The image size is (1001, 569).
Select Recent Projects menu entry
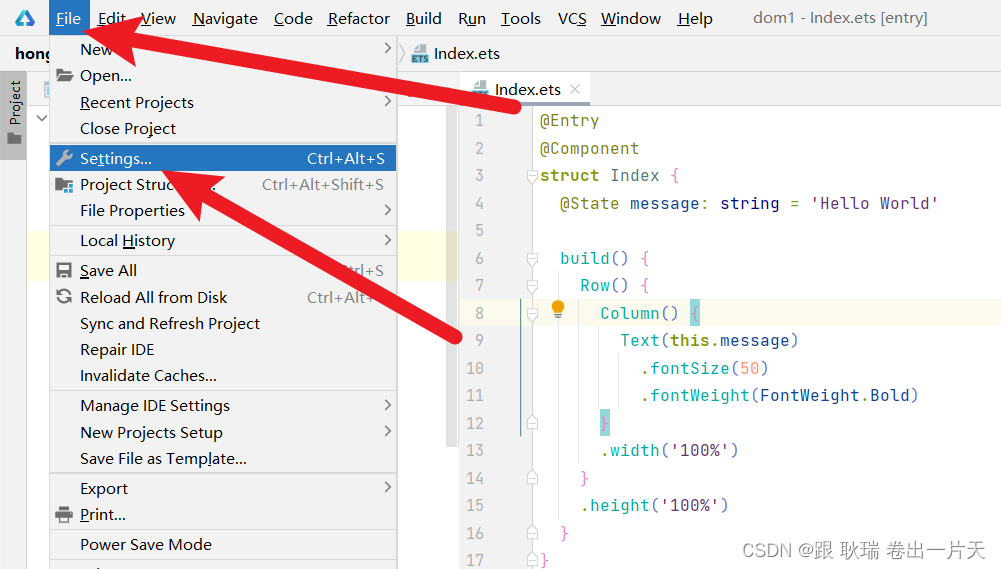tap(223, 102)
